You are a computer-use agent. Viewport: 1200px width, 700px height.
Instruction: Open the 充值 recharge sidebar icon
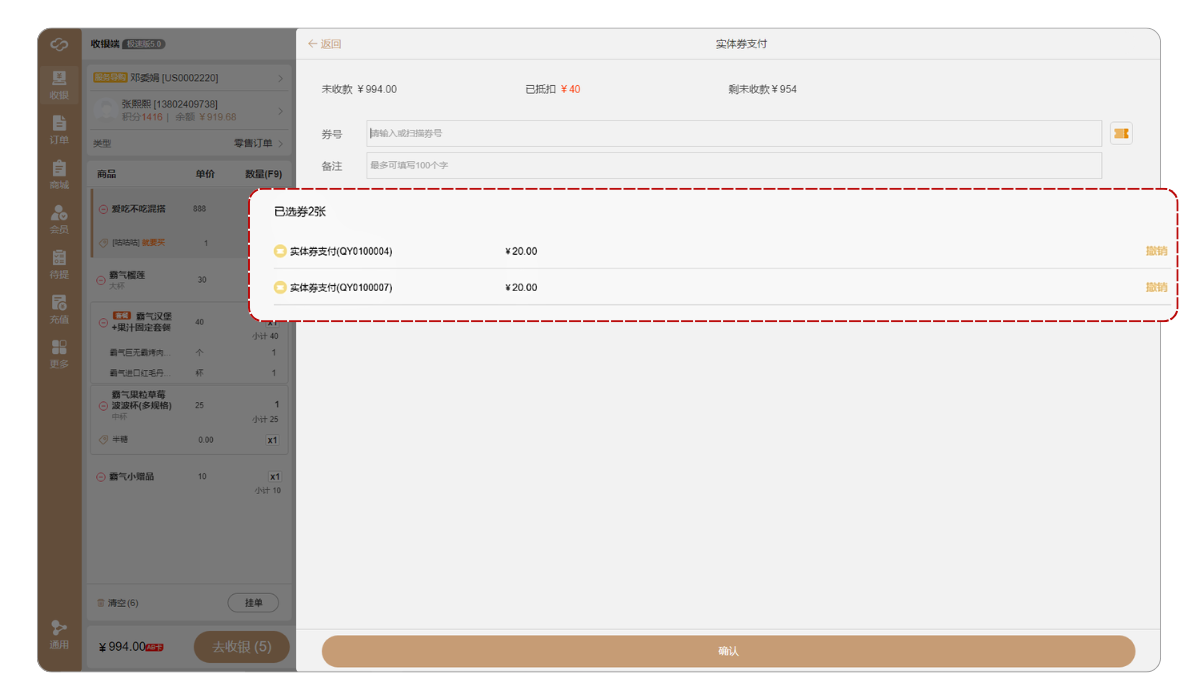(x=59, y=309)
